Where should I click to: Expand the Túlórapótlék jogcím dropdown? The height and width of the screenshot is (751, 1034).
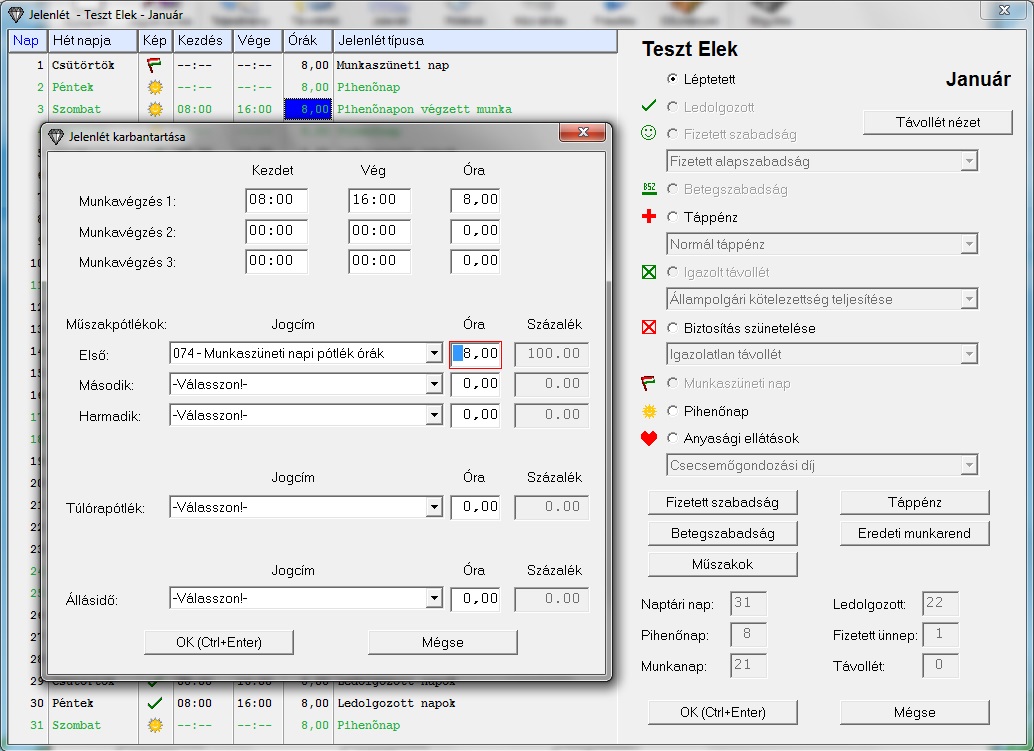click(x=434, y=508)
